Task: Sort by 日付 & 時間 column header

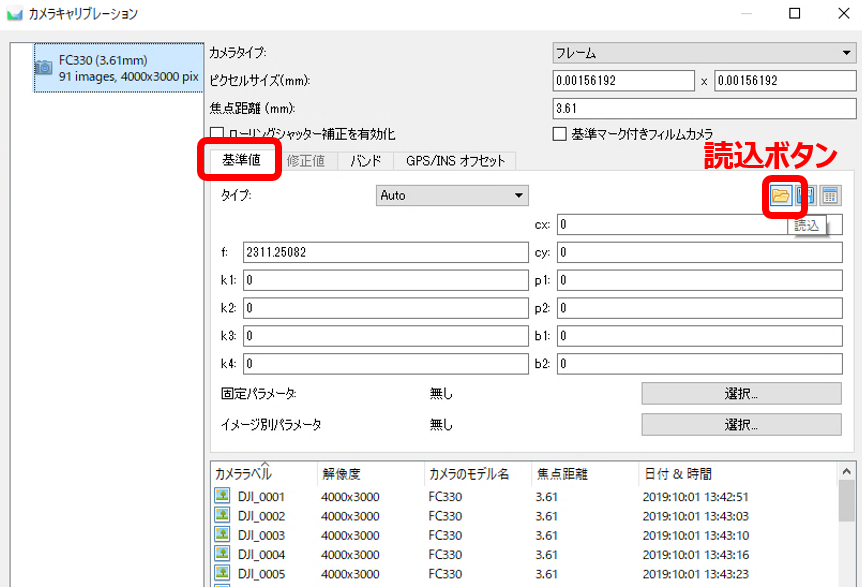Action: (x=737, y=474)
